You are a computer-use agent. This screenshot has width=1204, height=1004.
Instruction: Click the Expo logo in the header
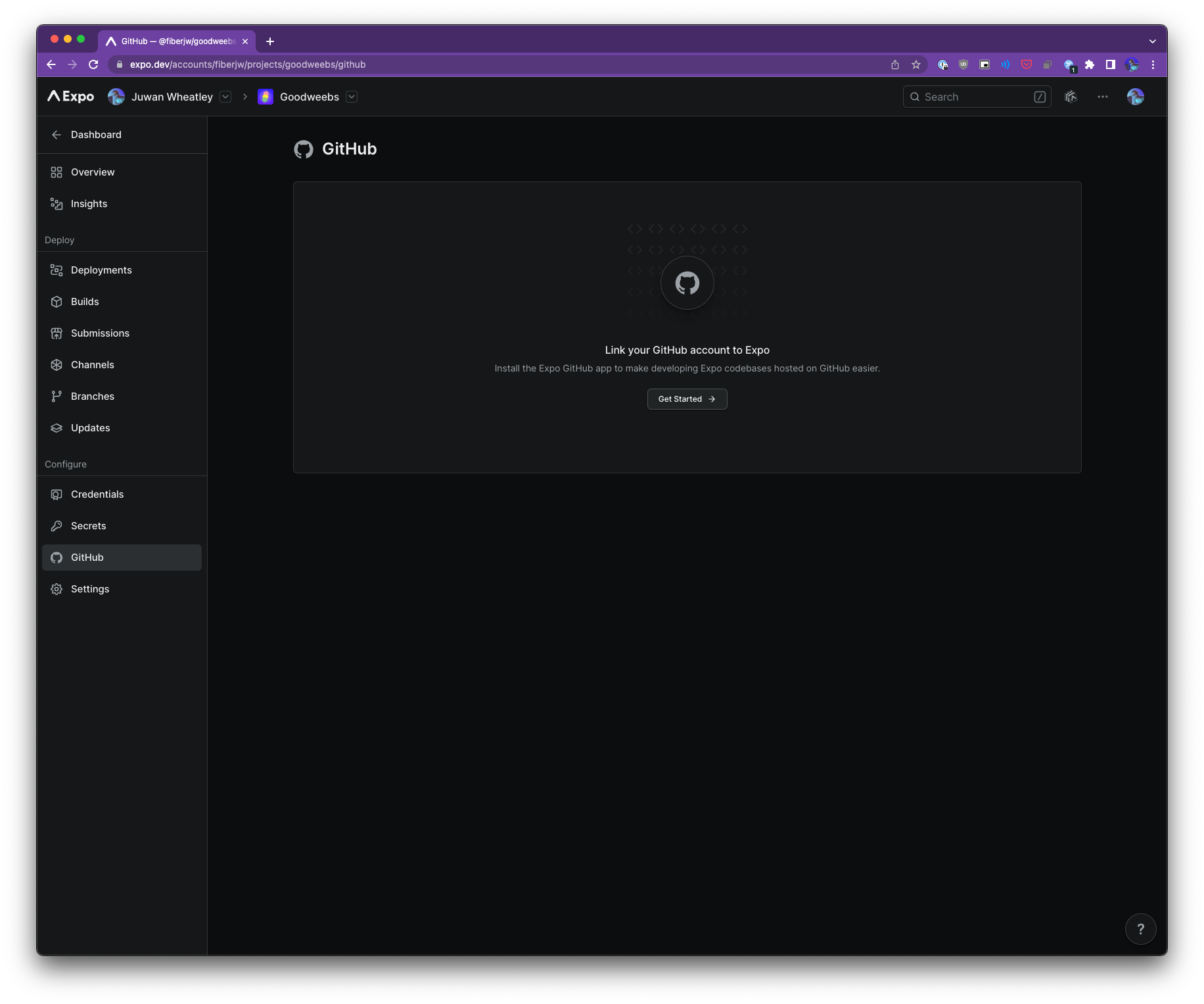[71, 97]
